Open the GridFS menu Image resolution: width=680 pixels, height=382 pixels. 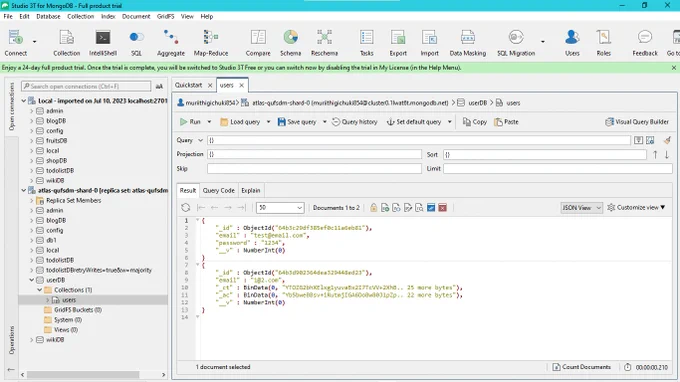coord(165,16)
